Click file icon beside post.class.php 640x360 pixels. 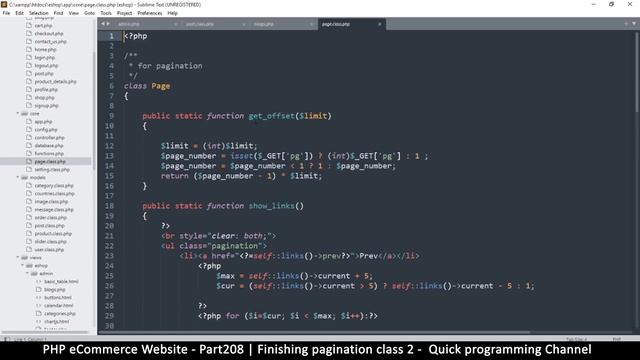point(29,225)
